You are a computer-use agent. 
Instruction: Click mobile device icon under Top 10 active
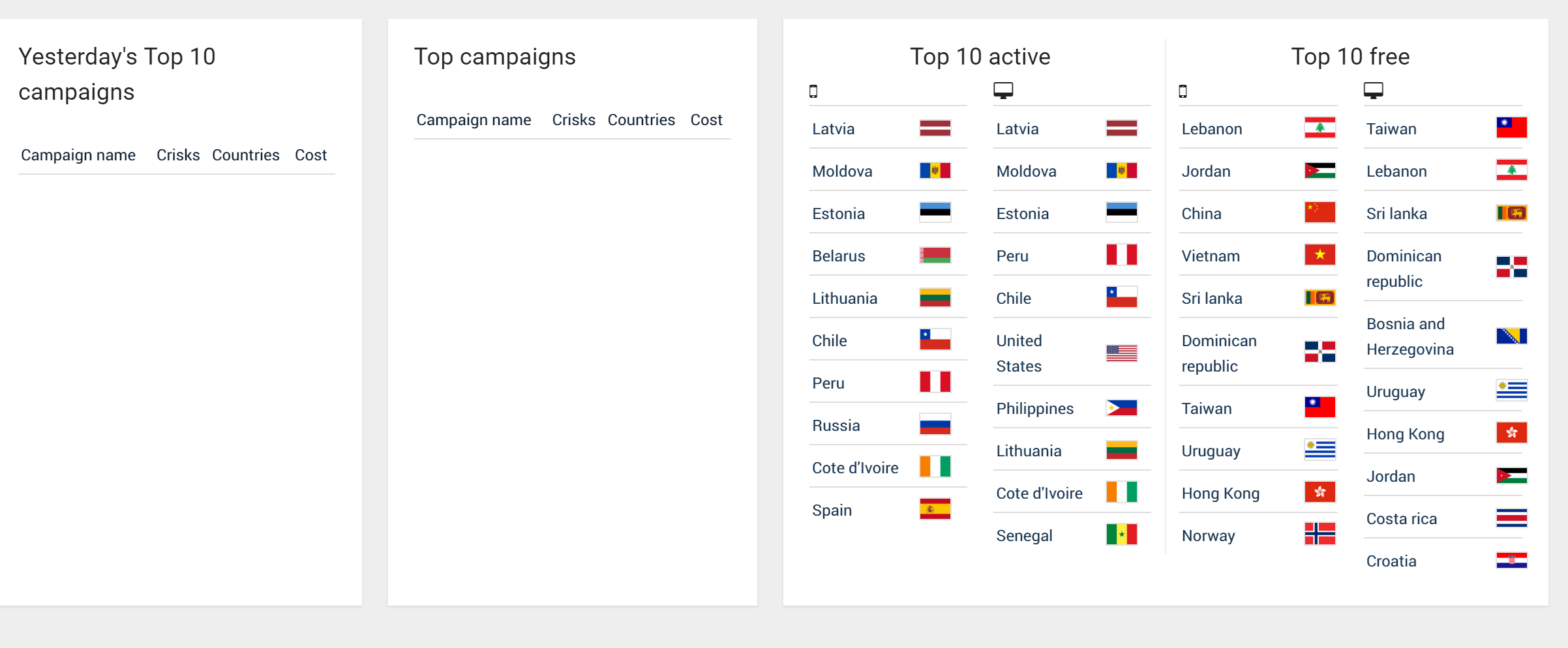[813, 91]
